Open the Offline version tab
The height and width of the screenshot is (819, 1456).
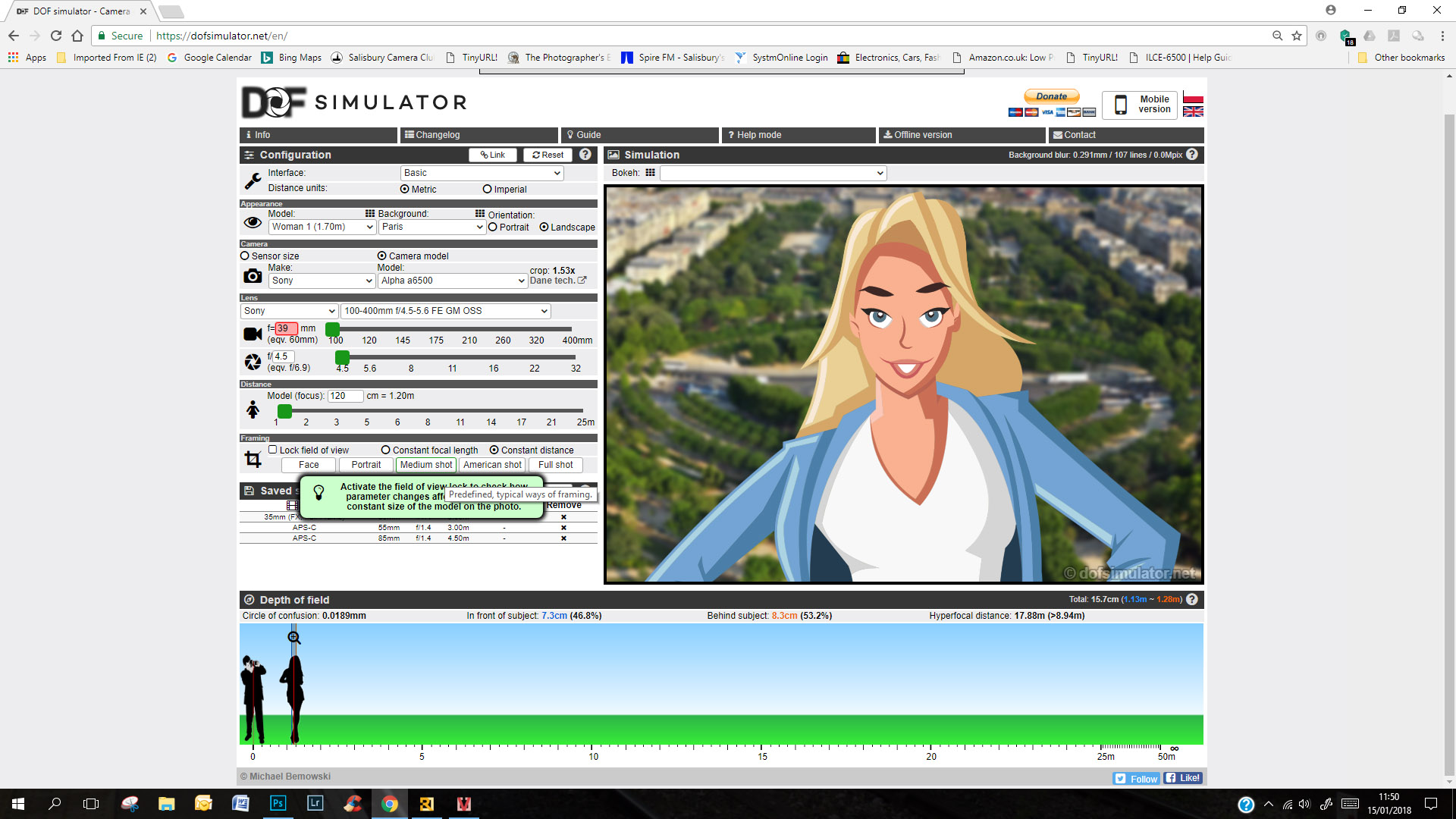click(x=961, y=135)
